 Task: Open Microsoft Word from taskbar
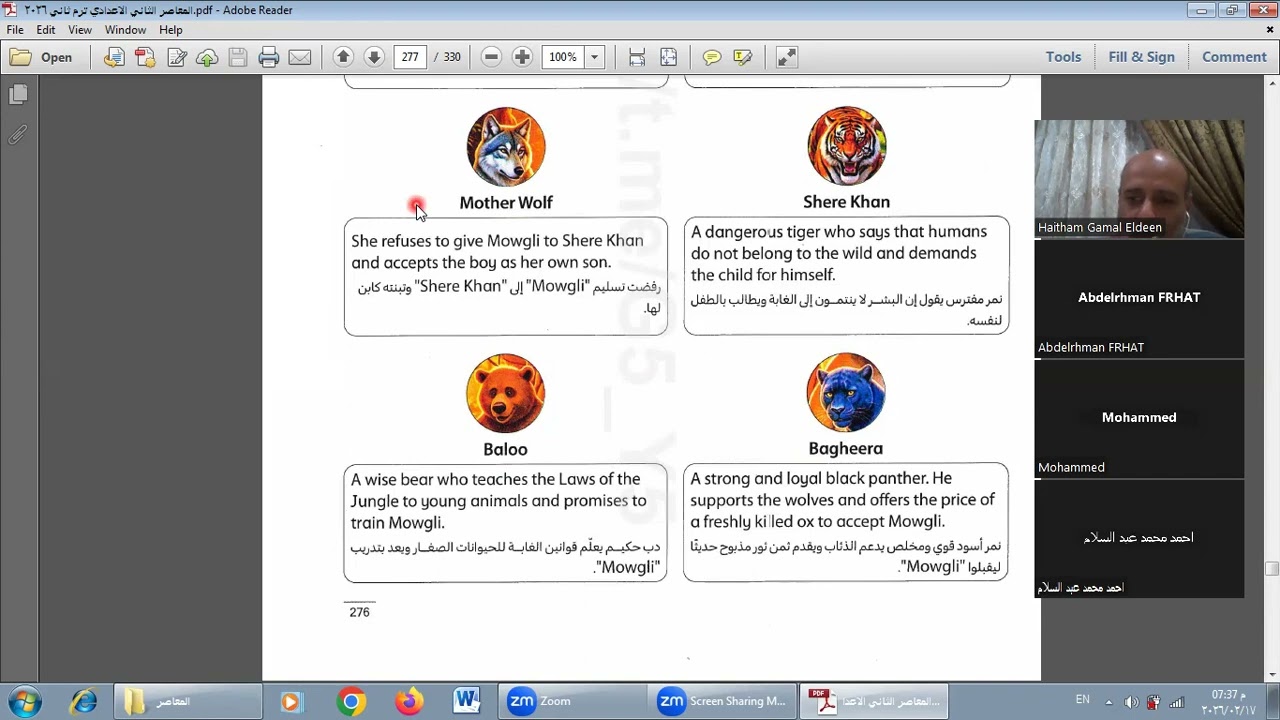click(x=467, y=702)
